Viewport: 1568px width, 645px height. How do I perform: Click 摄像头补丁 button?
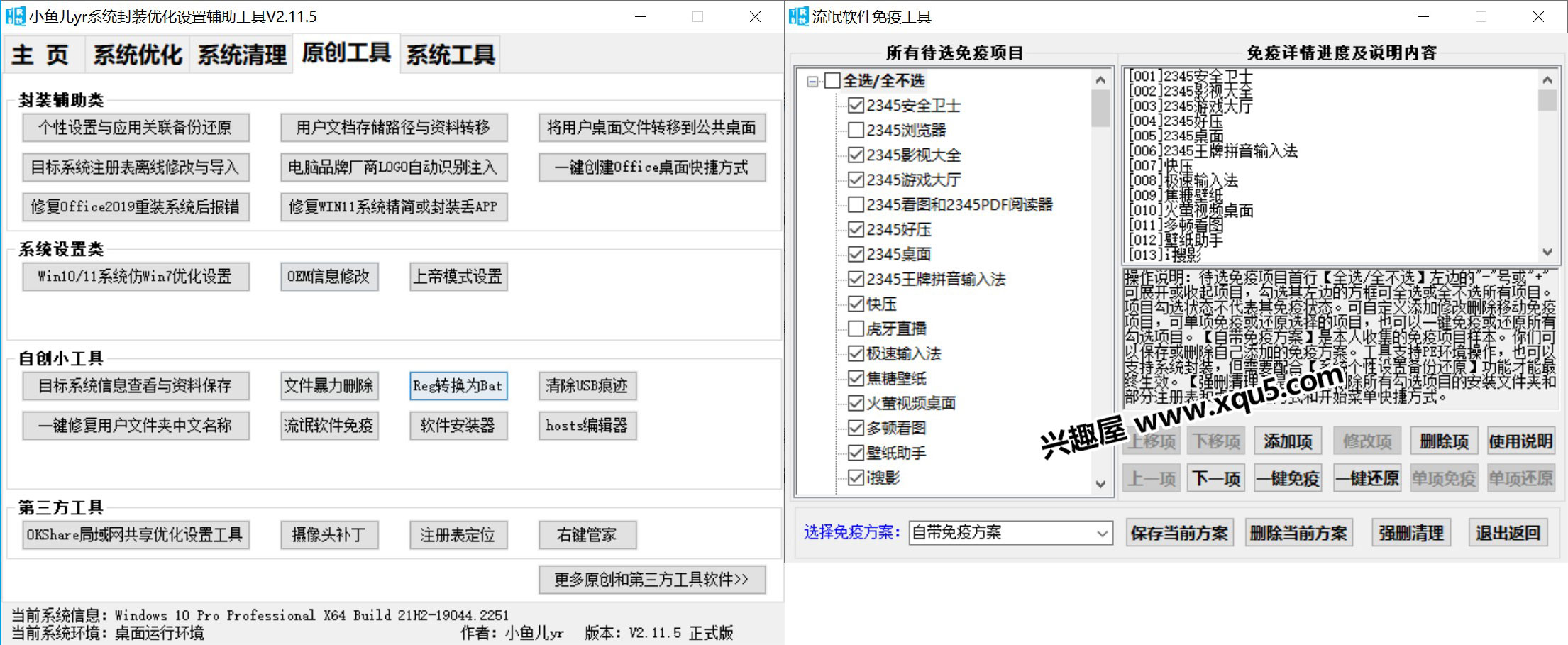coord(329,535)
